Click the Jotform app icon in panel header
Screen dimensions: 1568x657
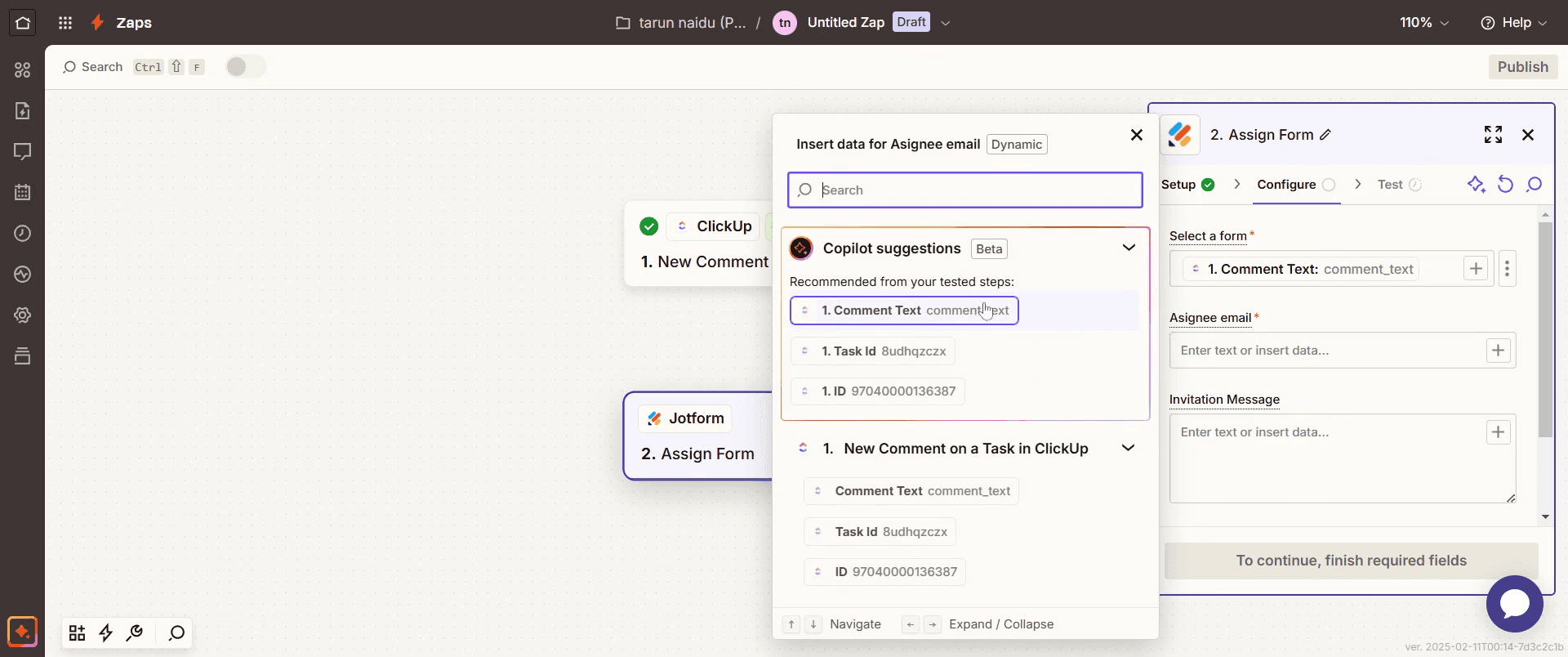pos(1180,135)
